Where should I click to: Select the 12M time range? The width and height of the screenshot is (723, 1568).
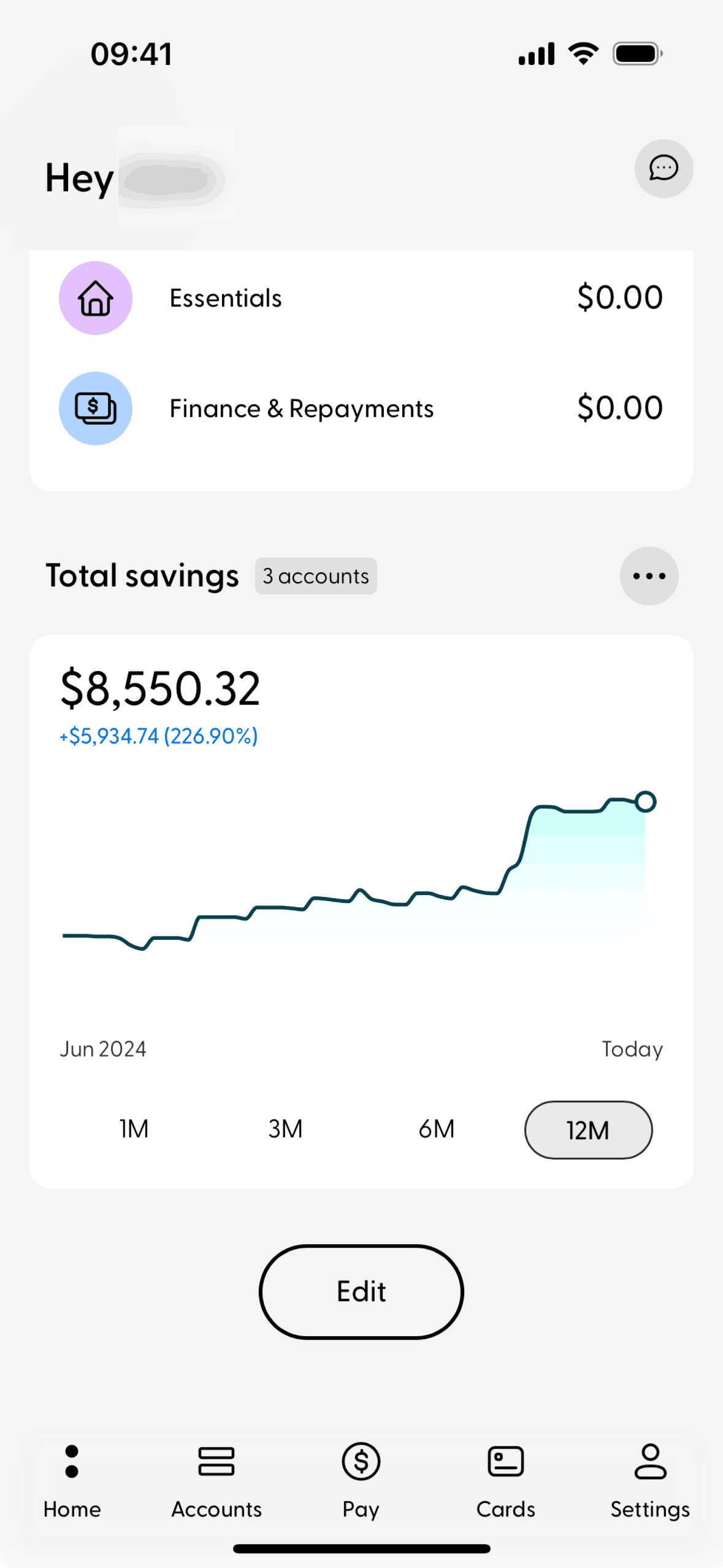[588, 1130]
